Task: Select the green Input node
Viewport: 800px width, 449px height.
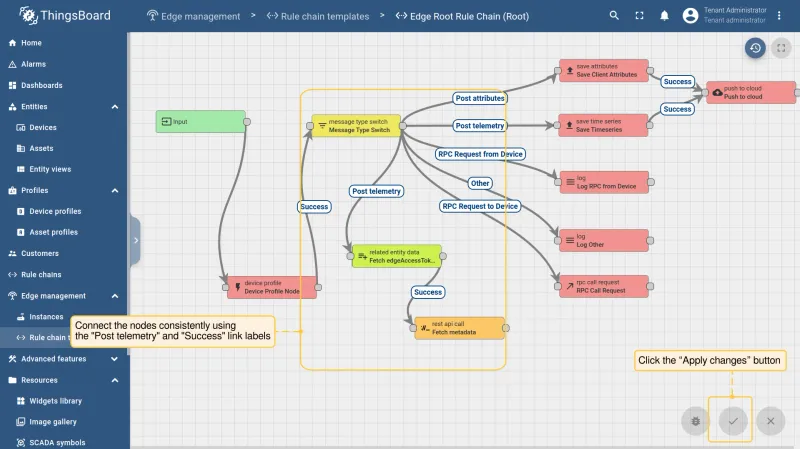Action: 201,121
